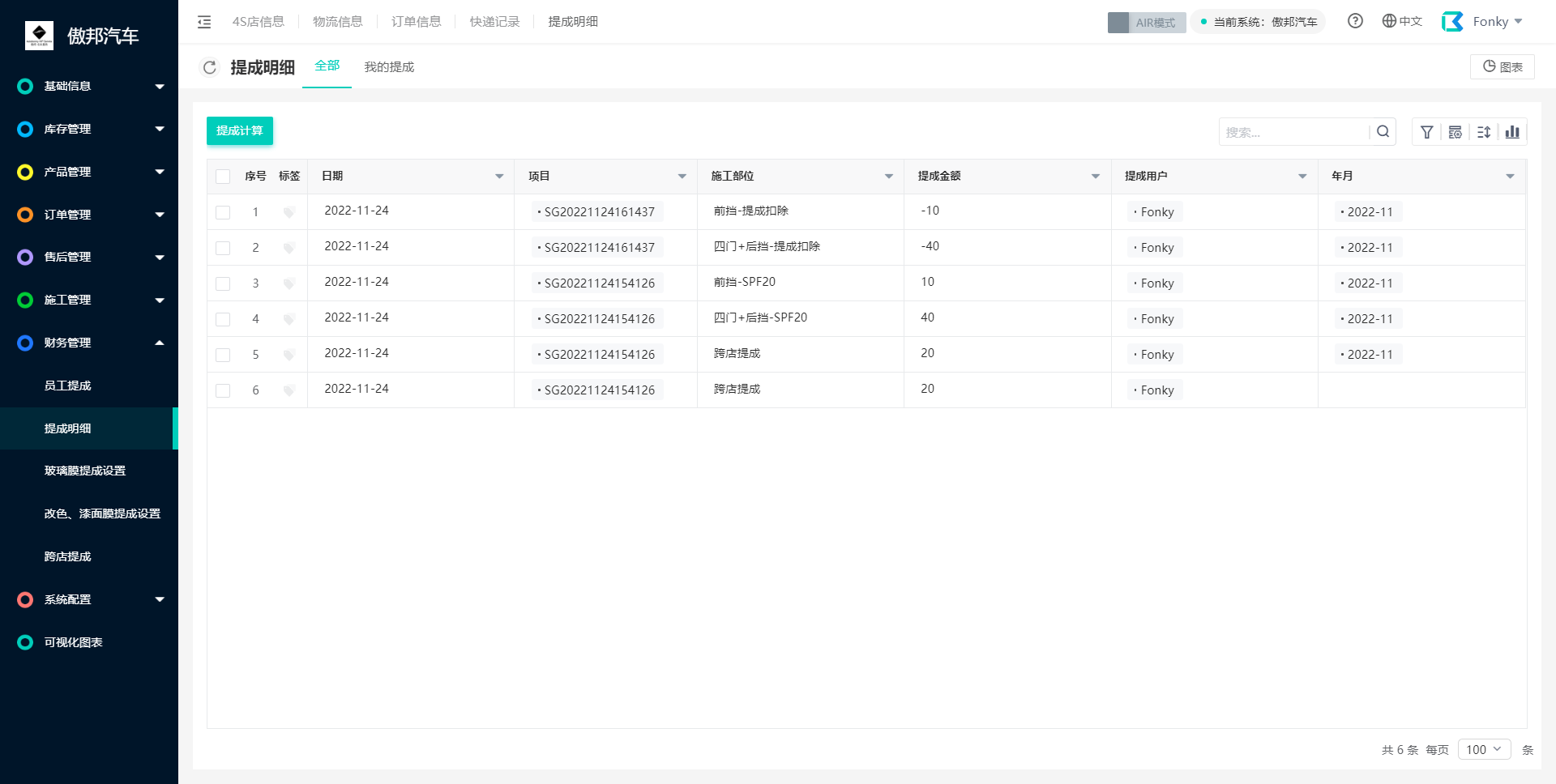The image size is (1556, 784).
Task: Tick checkbox for row 1
Action: [223, 212]
